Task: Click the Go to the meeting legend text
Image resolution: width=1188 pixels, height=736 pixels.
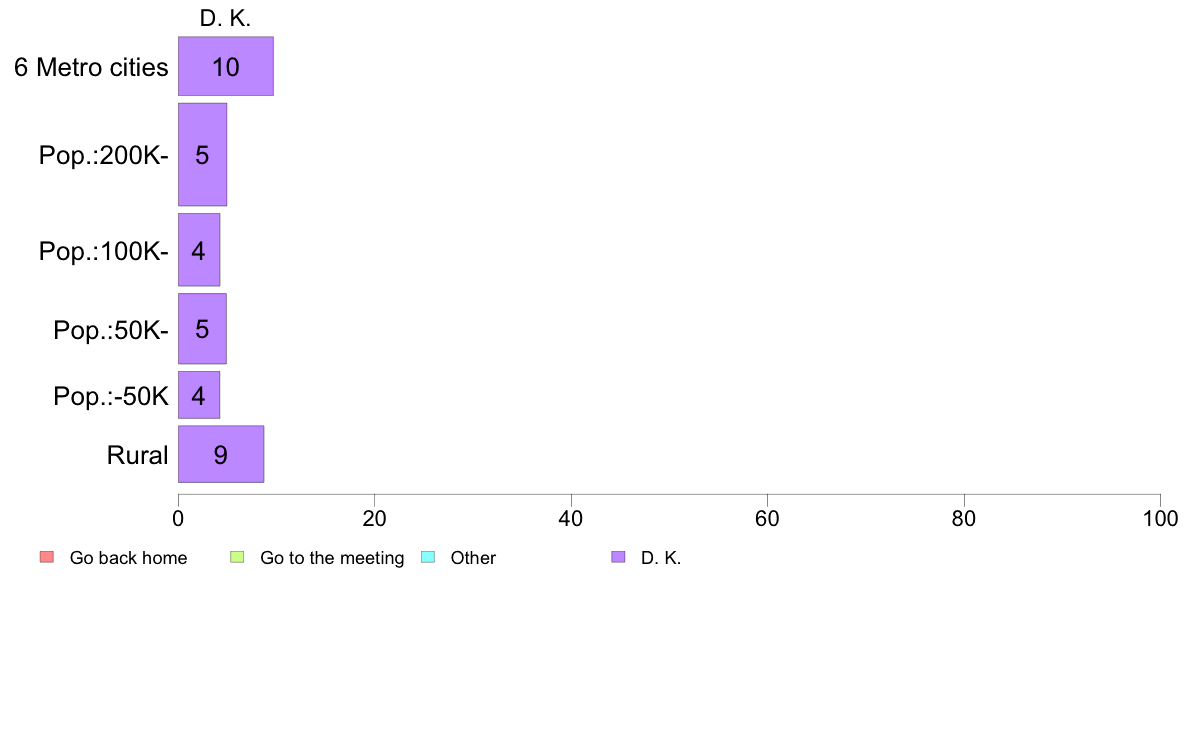Action: point(332,558)
